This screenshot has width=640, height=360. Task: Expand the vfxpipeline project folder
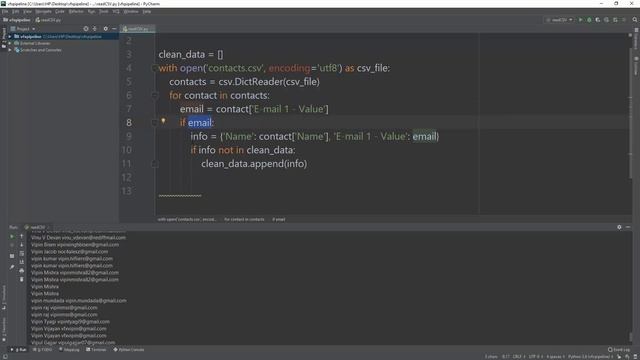tap(10, 36)
